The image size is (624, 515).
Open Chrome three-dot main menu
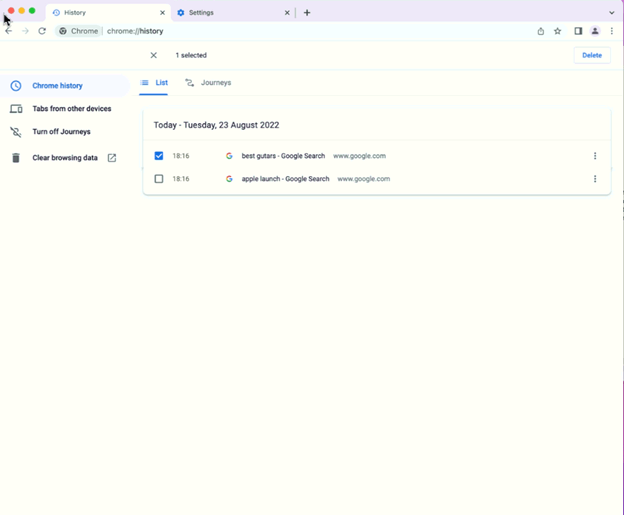[x=612, y=31]
